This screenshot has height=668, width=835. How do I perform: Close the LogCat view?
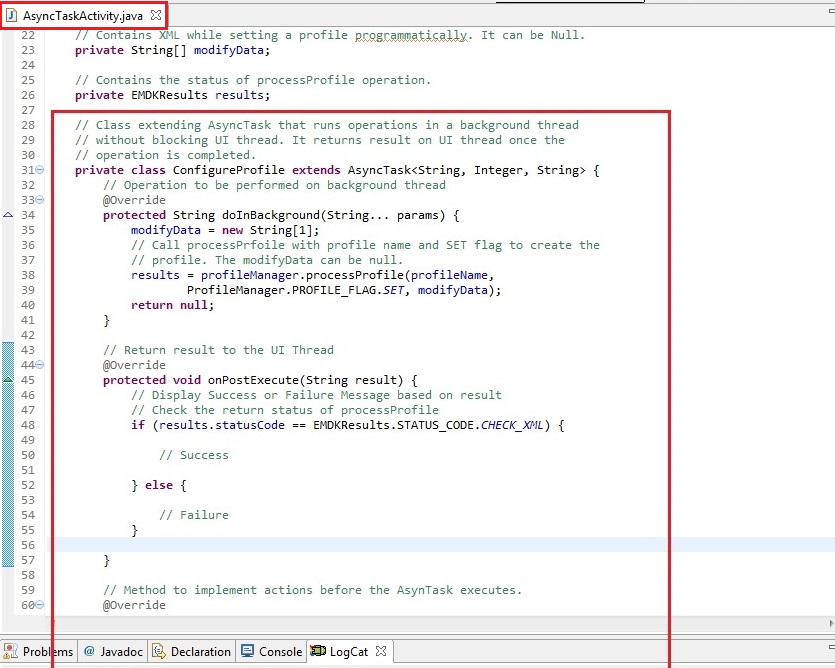click(x=381, y=651)
